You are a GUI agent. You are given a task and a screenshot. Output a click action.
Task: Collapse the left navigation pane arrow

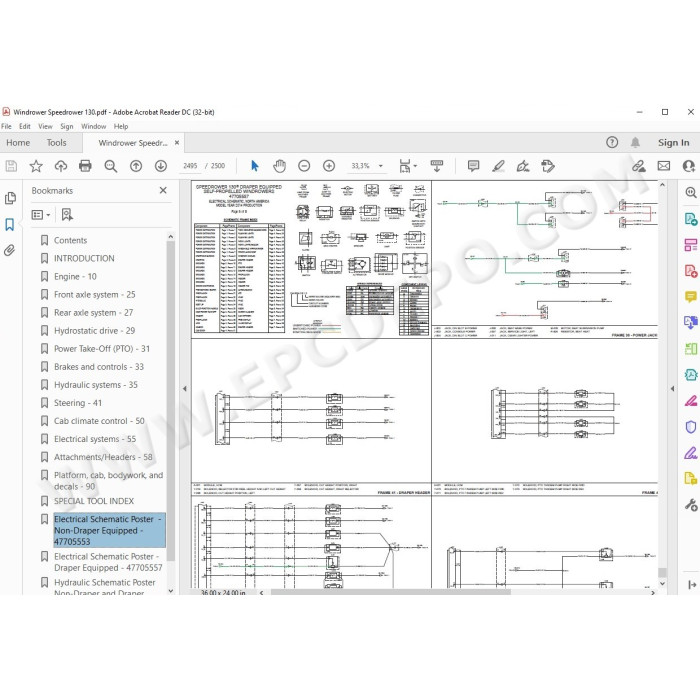pos(185,388)
